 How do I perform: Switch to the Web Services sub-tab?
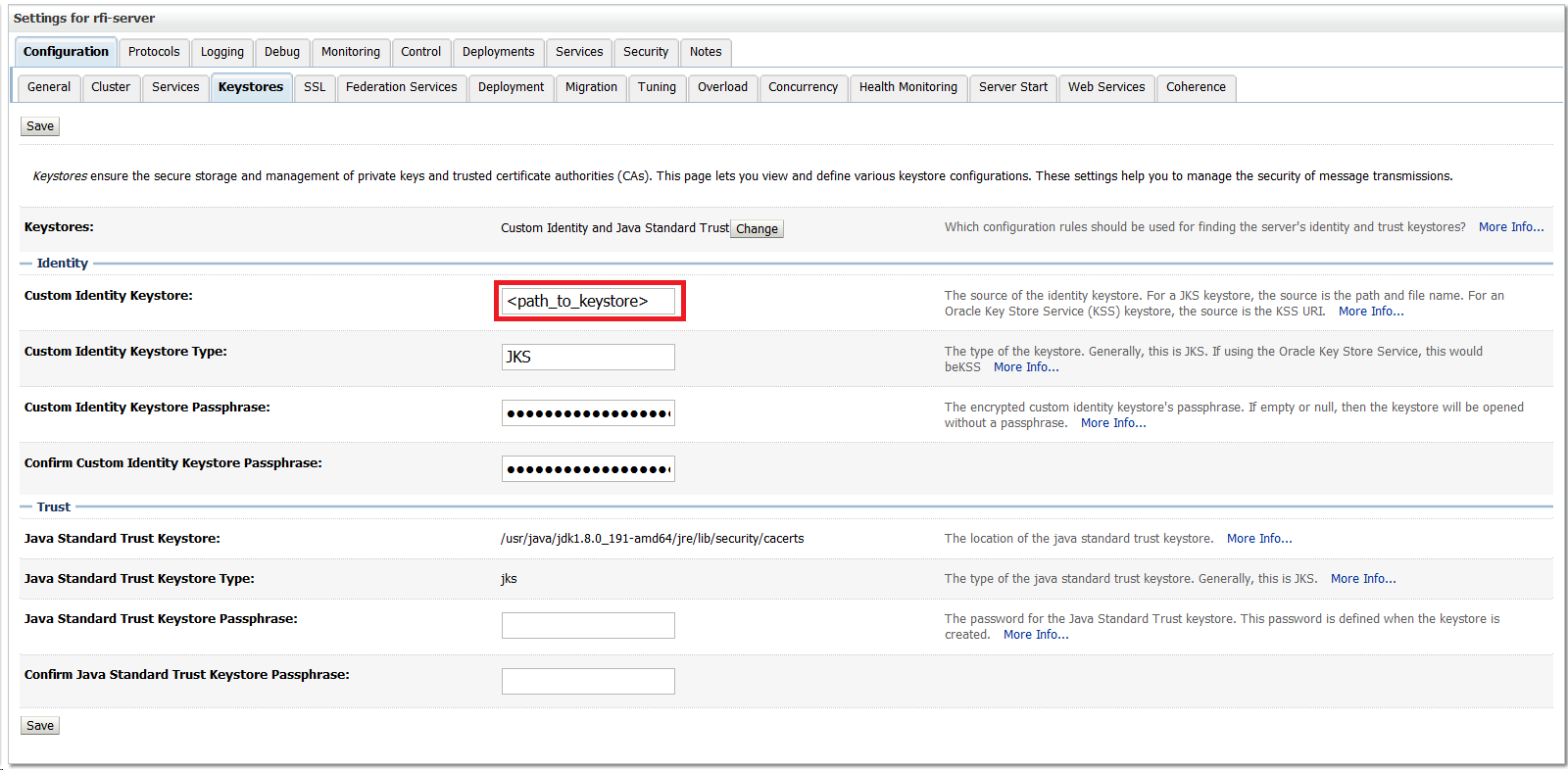(x=1106, y=87)
